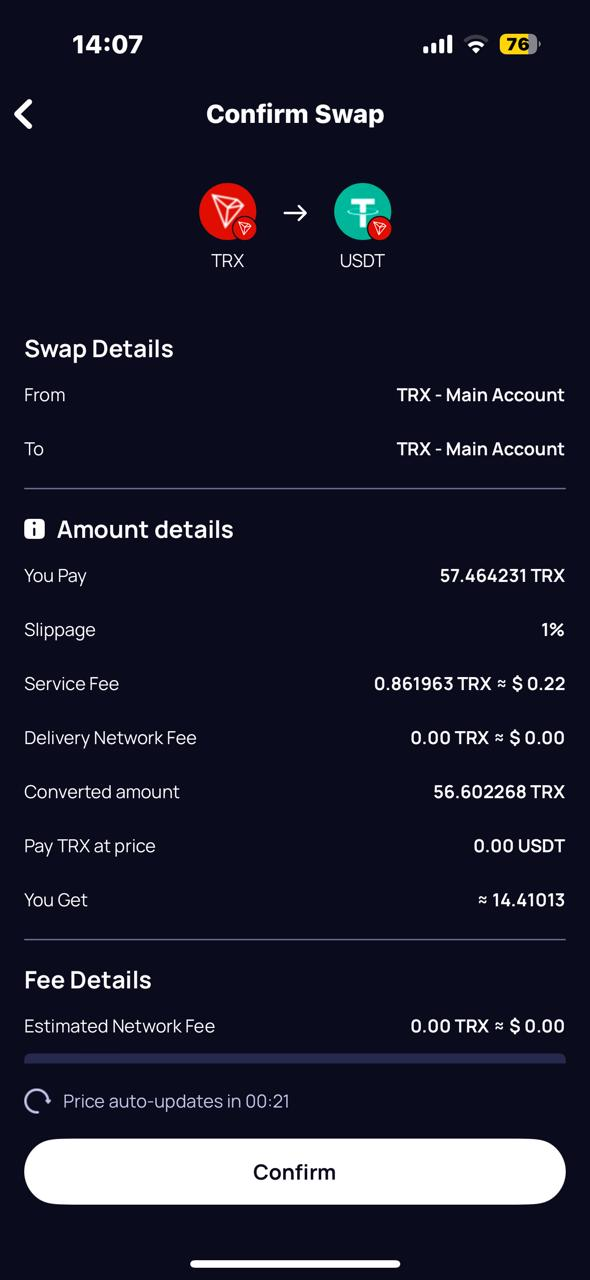The image size is (590, 1280).
Task: Tap the back arrow icon
Action: tap(24, 114)
